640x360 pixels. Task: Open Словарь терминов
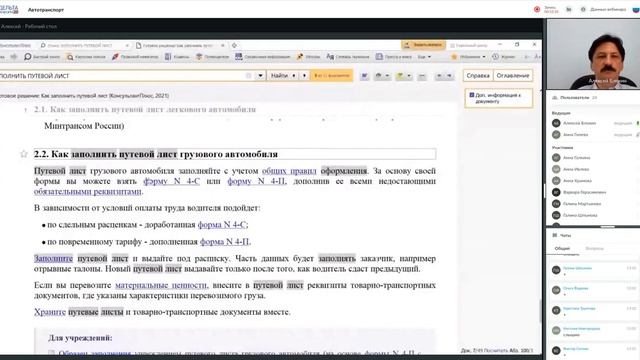click(x=347, y=57)
